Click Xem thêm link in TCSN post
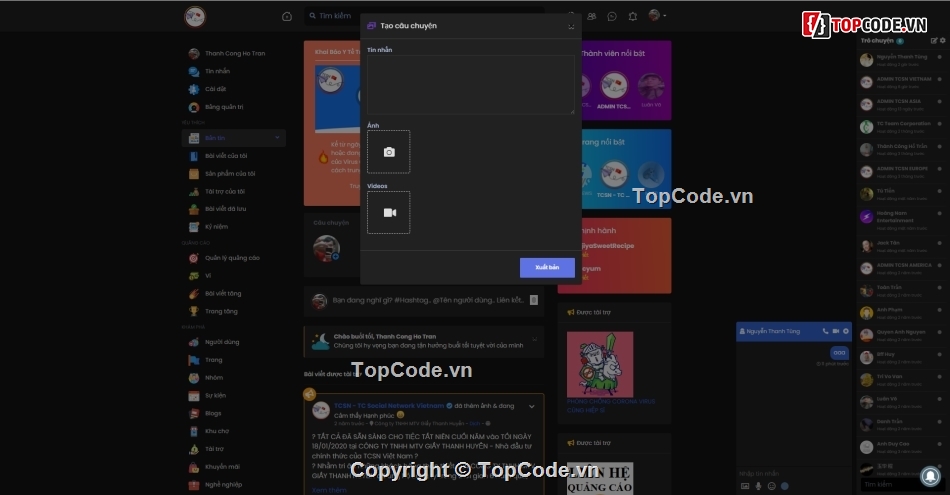Viewport: 950px width, 495px height. (329, 490)
